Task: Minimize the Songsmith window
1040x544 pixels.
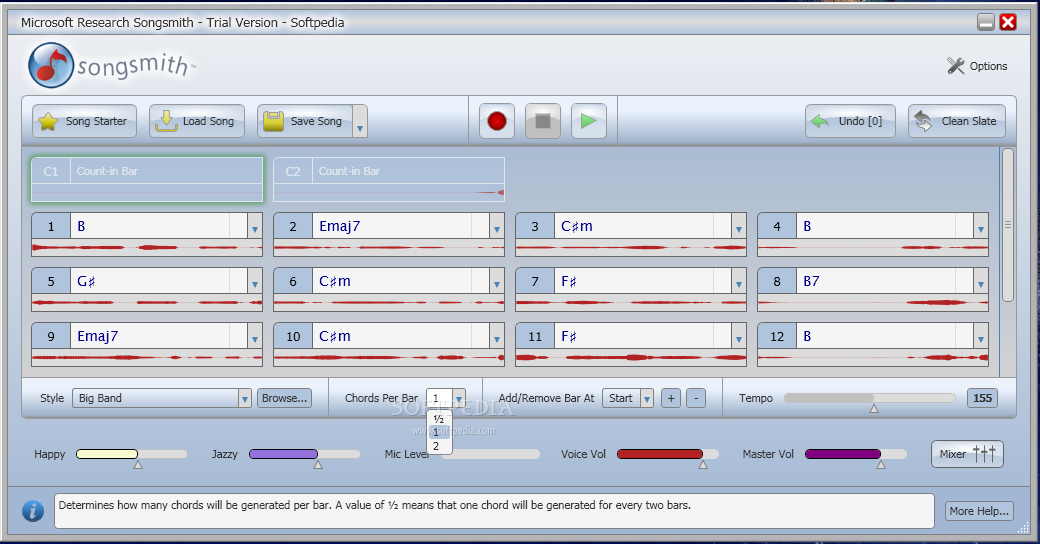Action: coord(986,22)
